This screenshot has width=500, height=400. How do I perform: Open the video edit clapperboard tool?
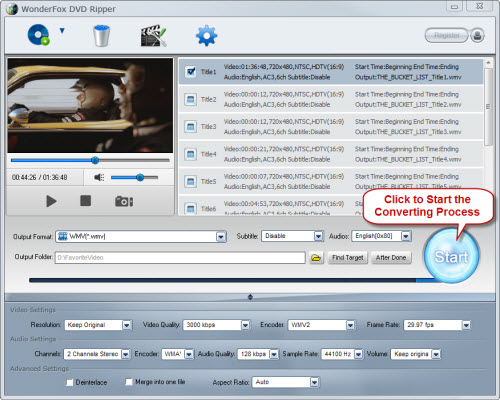pyautogui.click(x=153, y=35)
